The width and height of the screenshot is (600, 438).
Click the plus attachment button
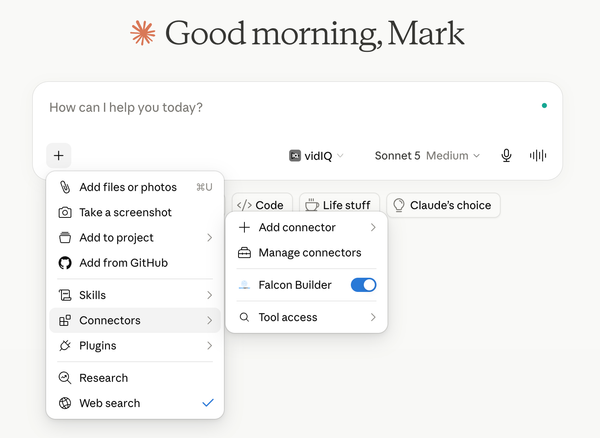coord(59,156)
